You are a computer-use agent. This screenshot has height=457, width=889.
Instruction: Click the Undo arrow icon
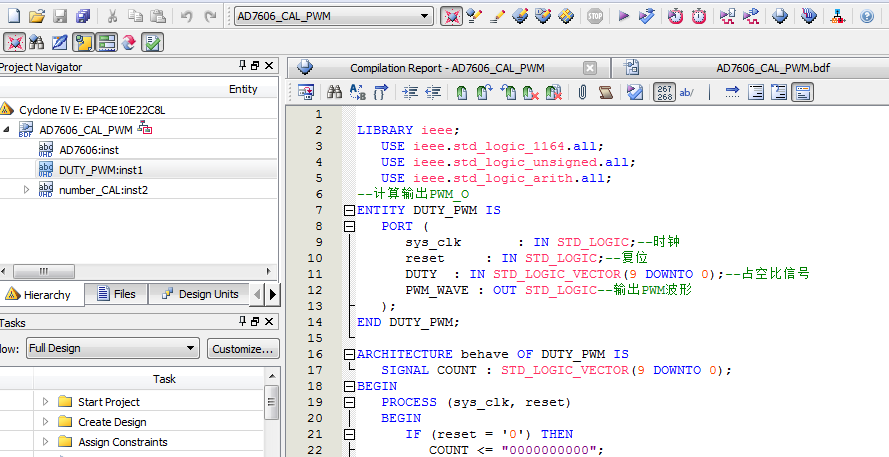(x=187, y=16)
